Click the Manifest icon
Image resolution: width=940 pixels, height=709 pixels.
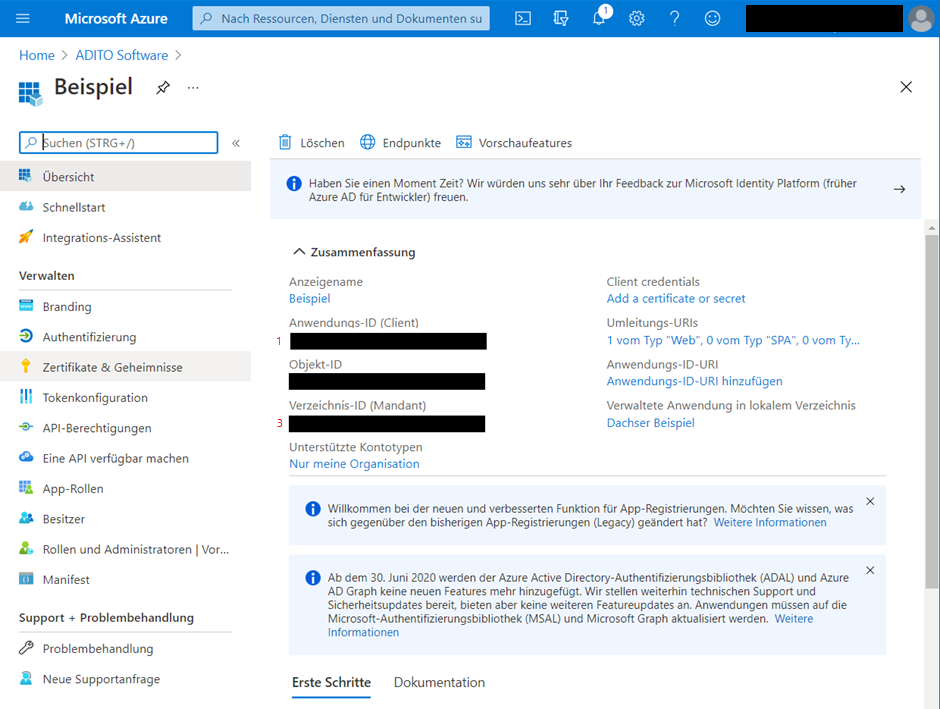click(x=26, y=579)
